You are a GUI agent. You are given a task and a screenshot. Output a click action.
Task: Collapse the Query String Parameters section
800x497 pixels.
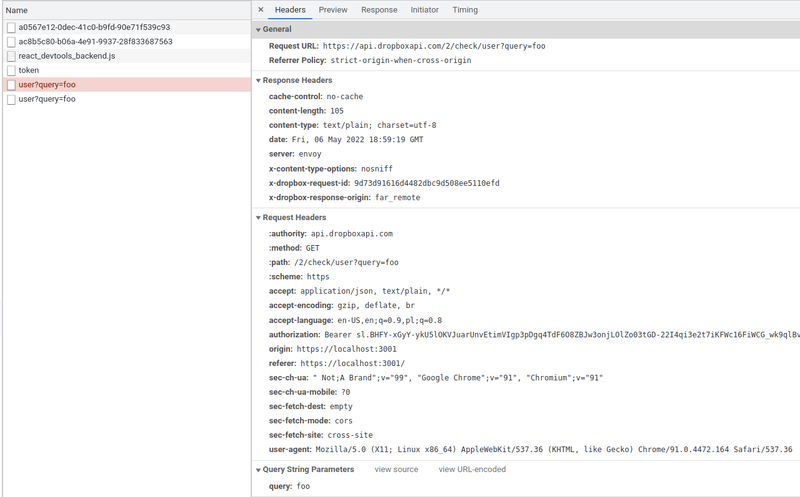tap(258, 470)
